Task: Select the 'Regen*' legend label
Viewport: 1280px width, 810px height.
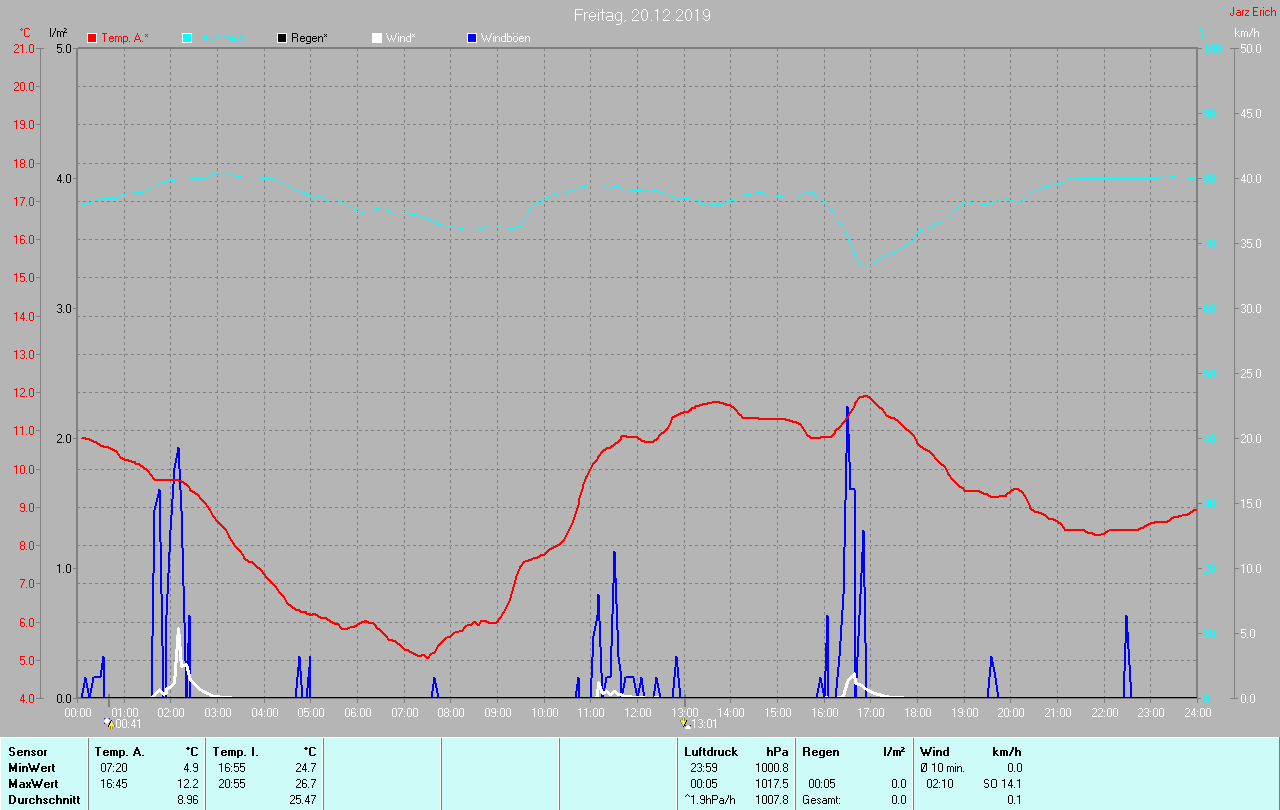Action: [x=310, y=38]
